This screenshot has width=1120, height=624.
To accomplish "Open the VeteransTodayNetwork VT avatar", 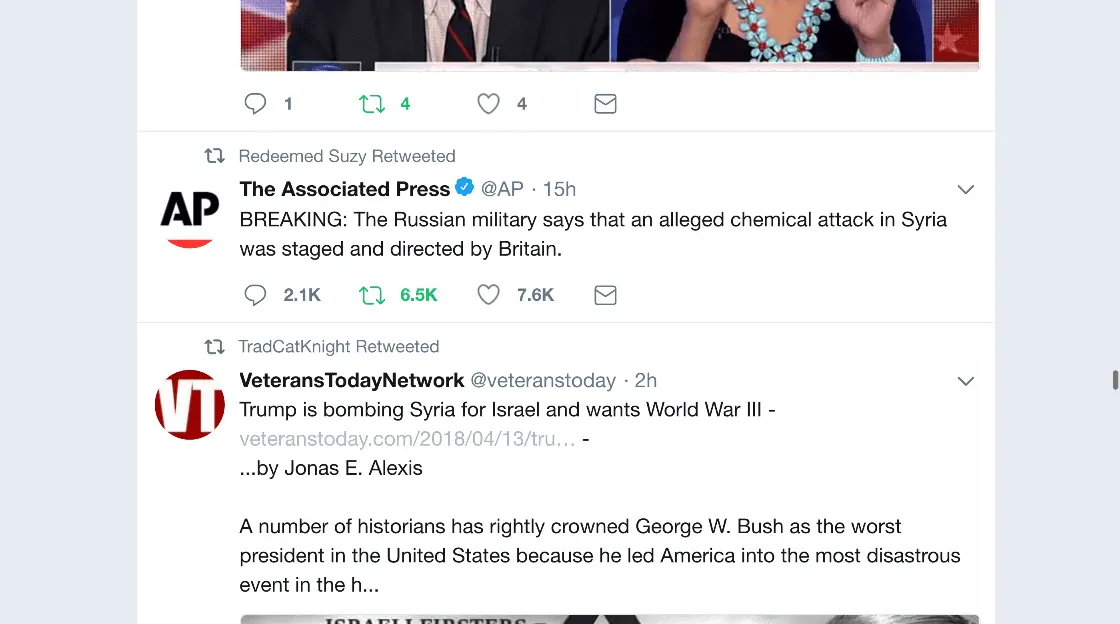I will click(190, 404).
